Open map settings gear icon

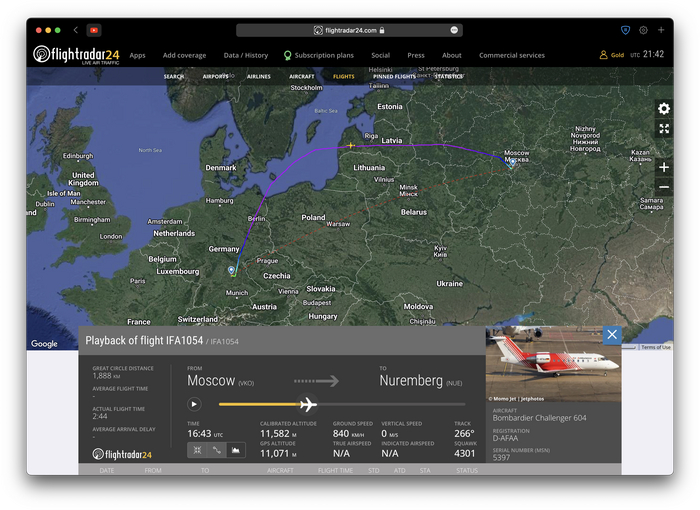coord(664,108)
